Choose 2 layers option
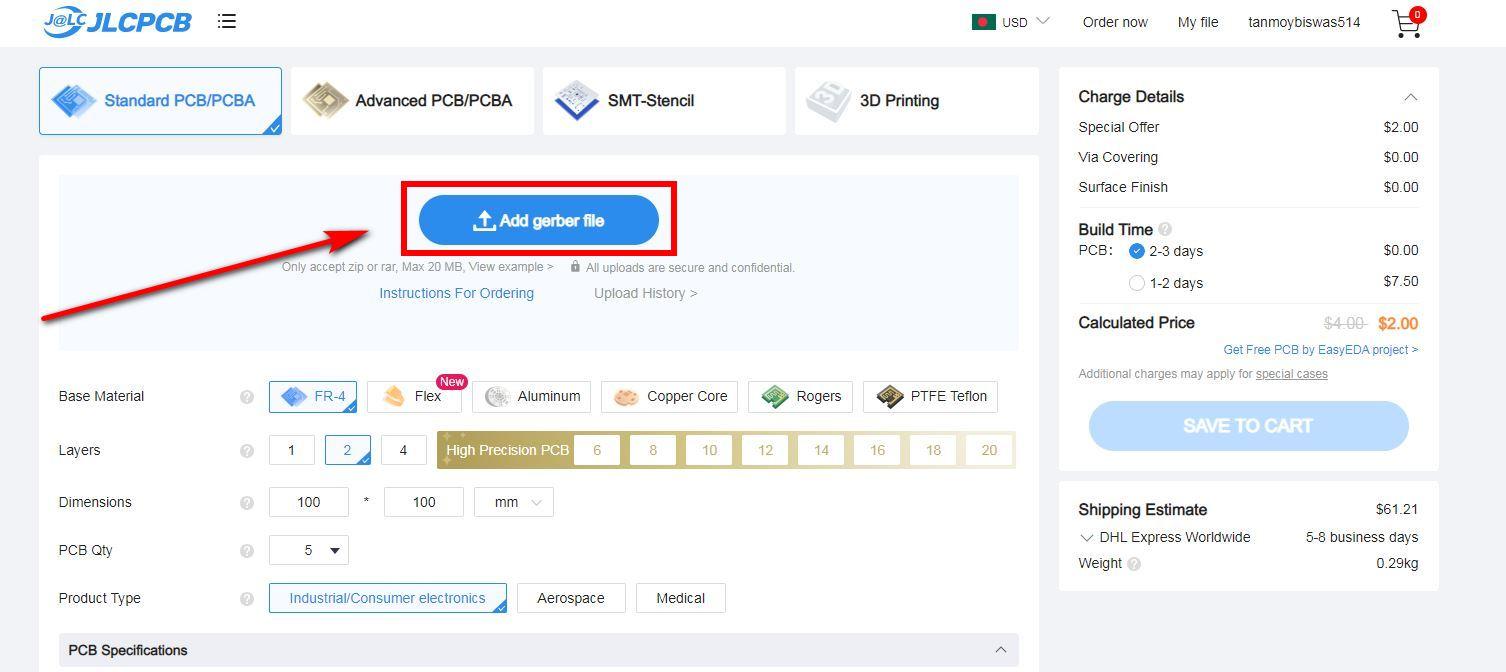This screenshot has width=1506, height=672. (x=348, y=450)
